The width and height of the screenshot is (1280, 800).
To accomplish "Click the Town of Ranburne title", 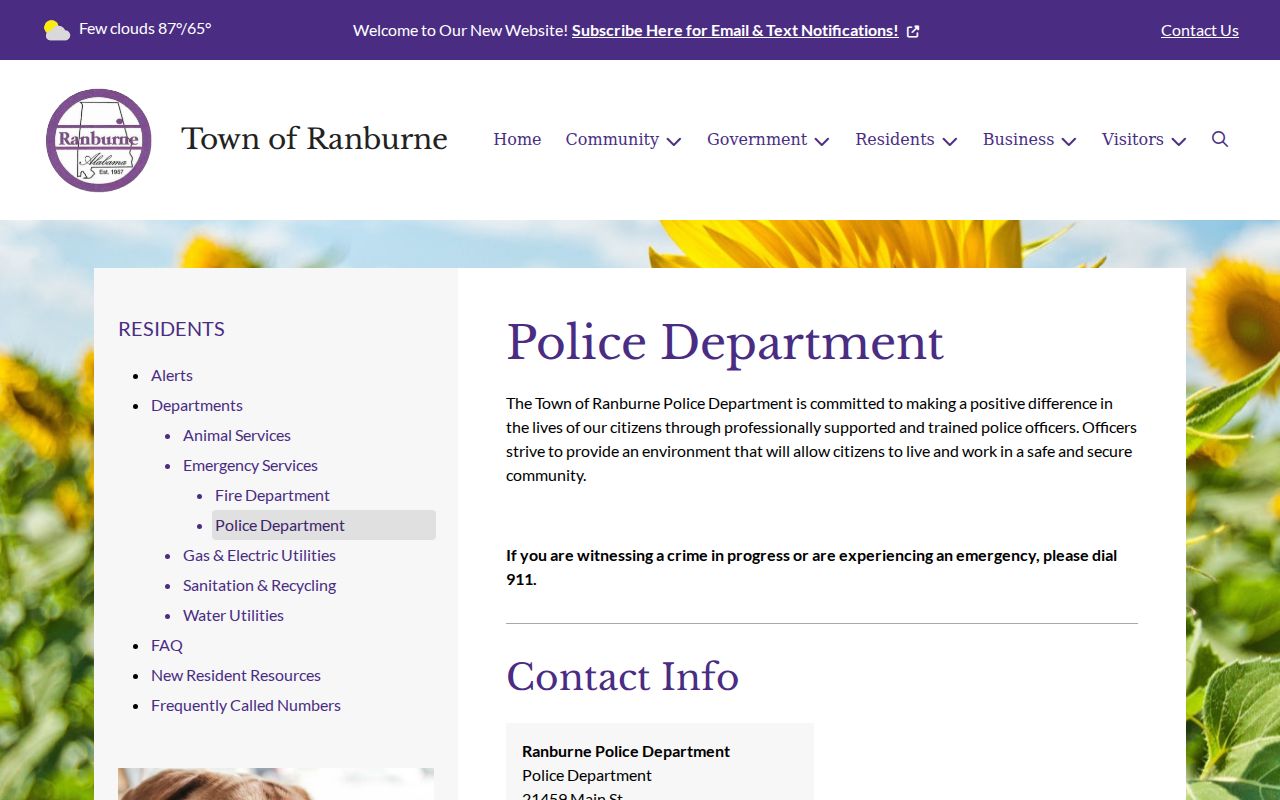I will tap(315, 139).
